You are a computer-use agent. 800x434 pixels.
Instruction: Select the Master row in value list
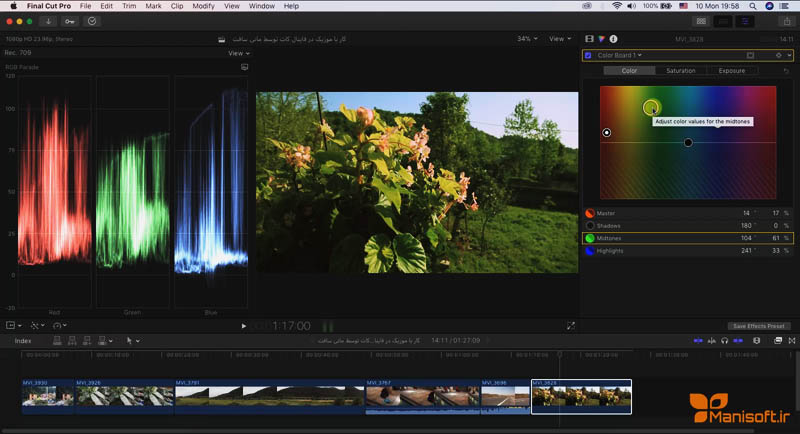point(687,213)
